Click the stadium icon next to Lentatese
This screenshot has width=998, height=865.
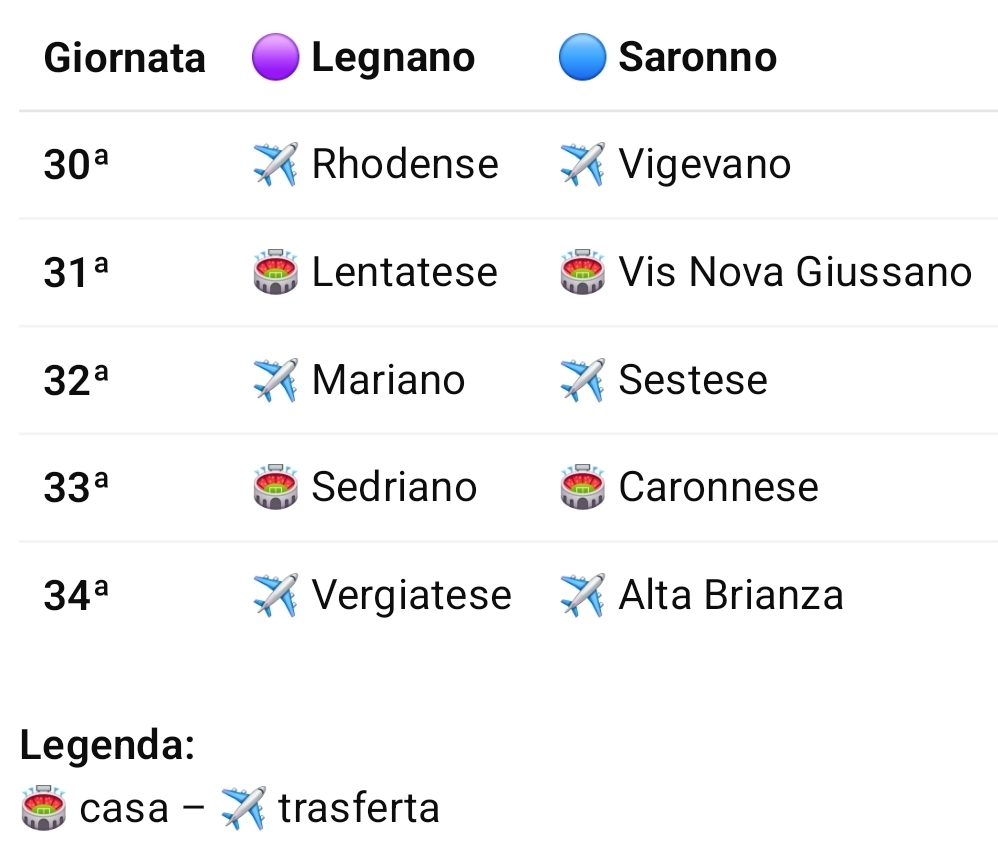[275, 272]
